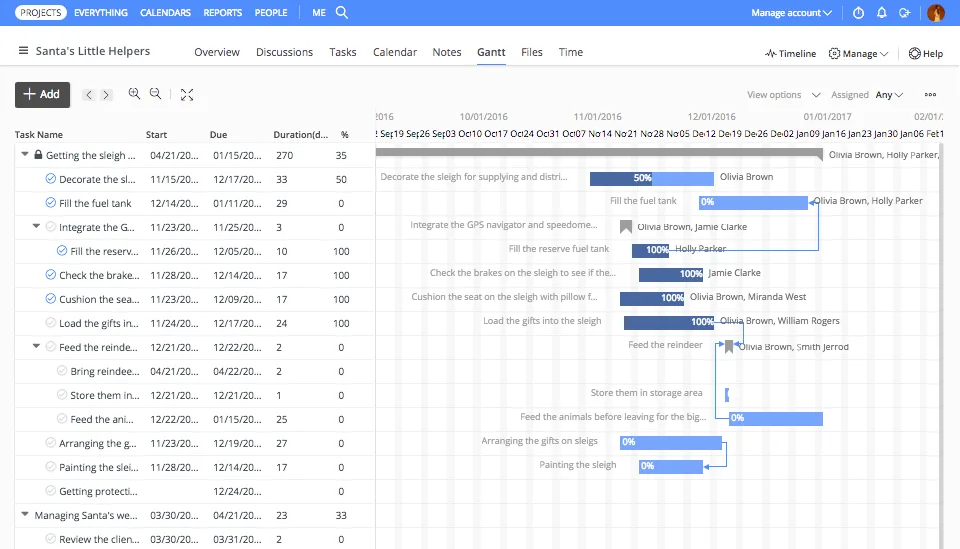Toggle completion of Load the gifts task
The width and height of the screenshot is (960, 549).
[51, 323]
